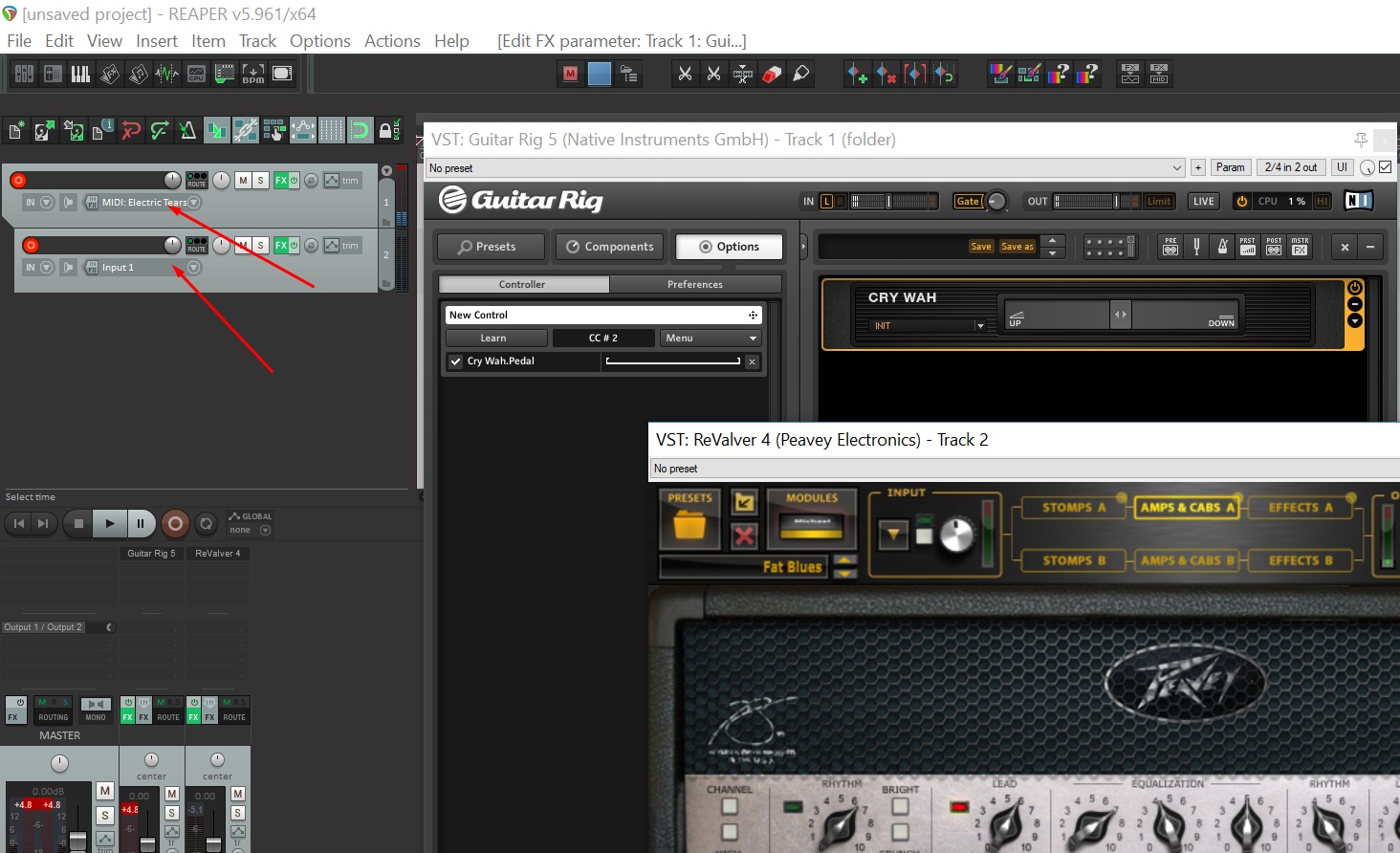
Task: Mute track 1 in the track panel
Action: click(243, 180)
